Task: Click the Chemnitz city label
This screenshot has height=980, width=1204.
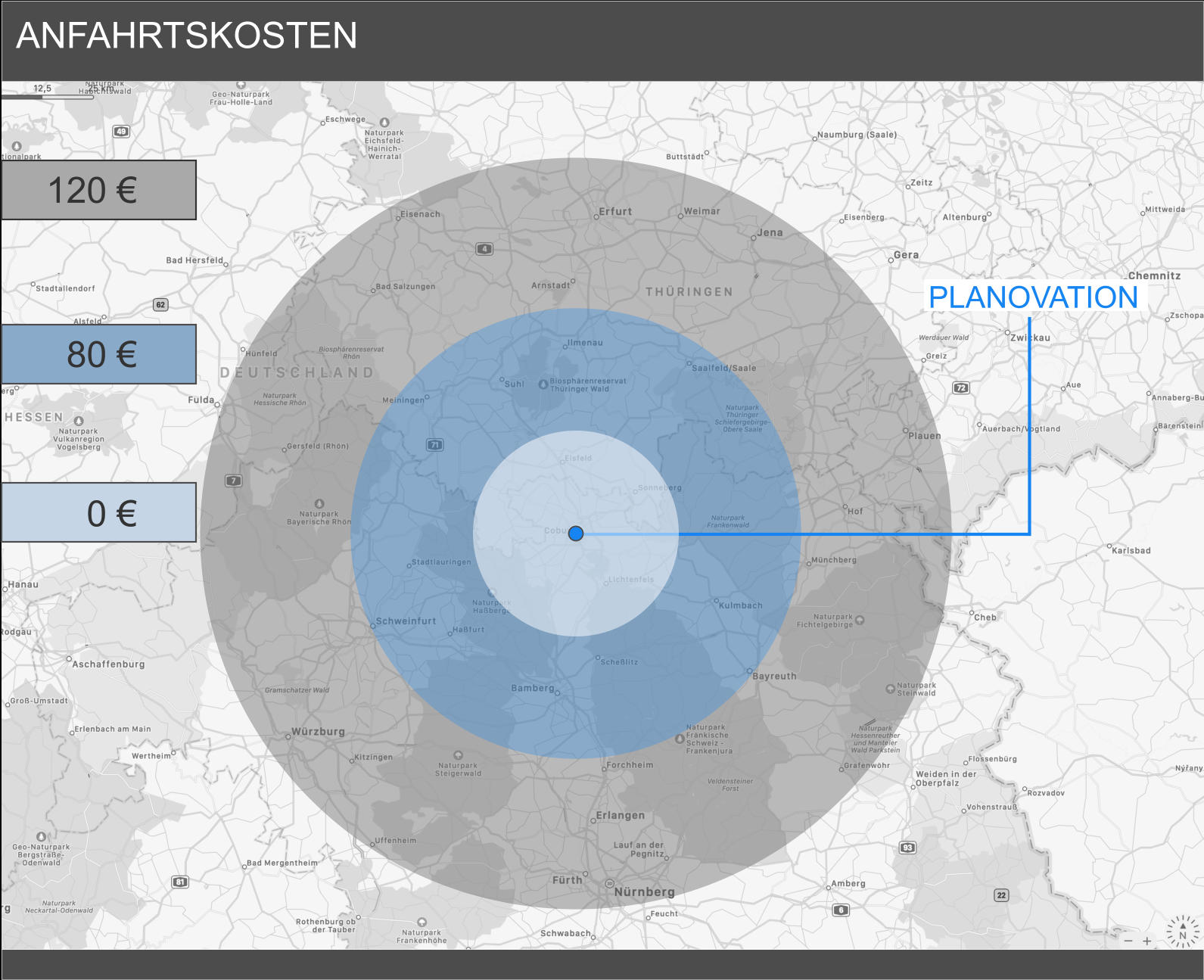Action: point(1154,275)
